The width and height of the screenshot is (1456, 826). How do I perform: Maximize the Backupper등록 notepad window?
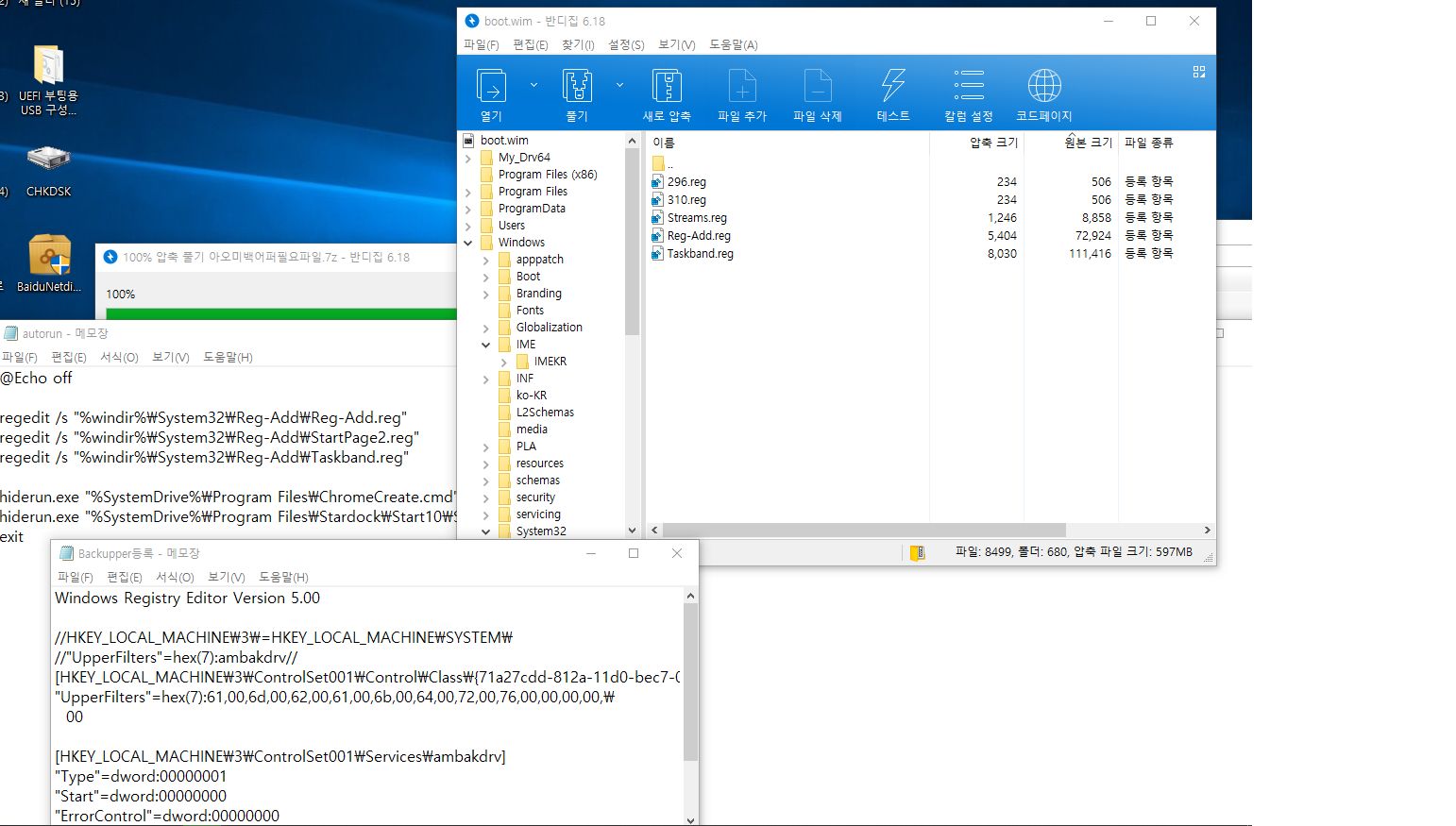click(x=634, y=553)
